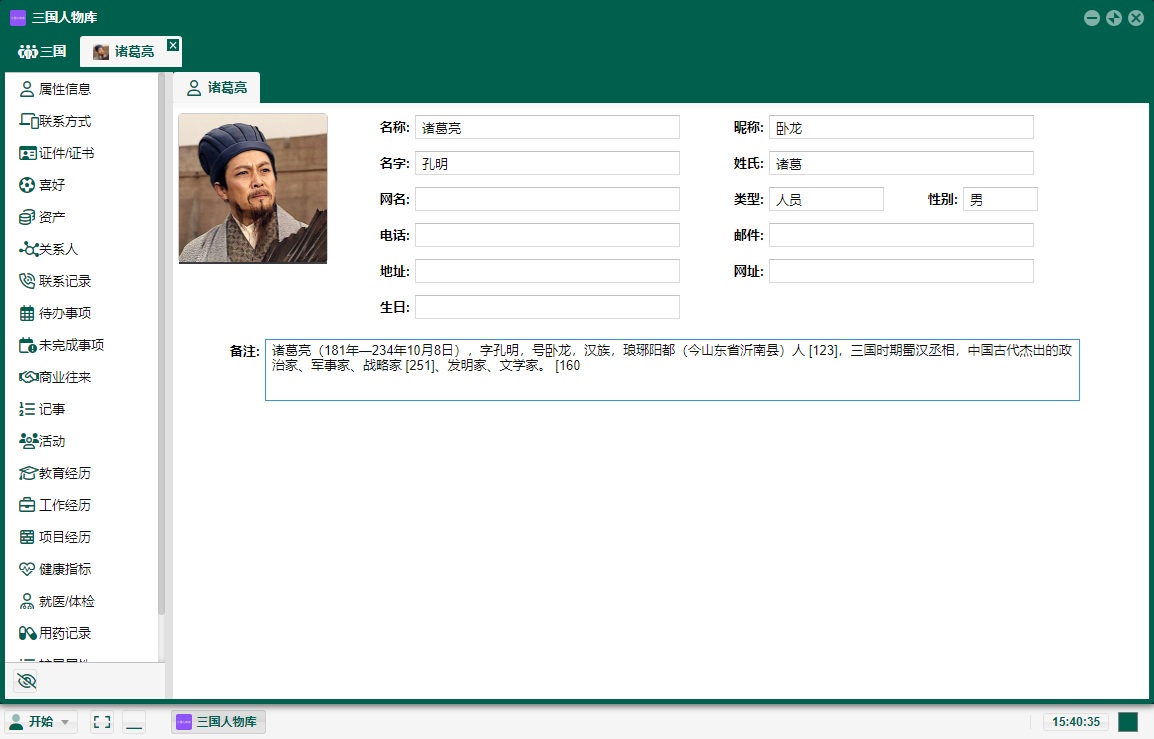Switch to the 三国 tab
This screenshot has height=739, width=1154.
(x=41, y=50)
